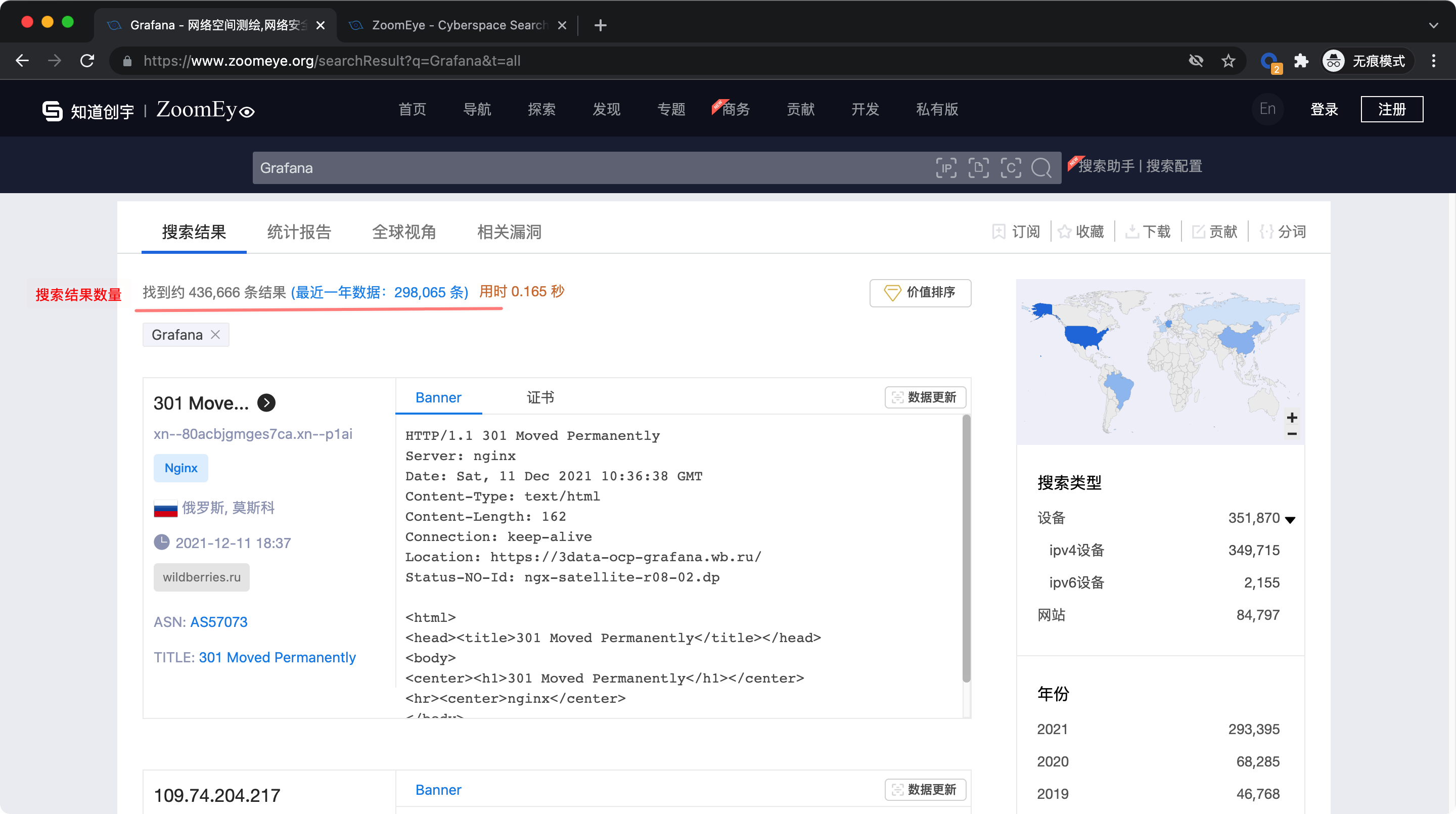Image resolution: width=1456 pixels, height=814 pixels.
Task: Zoom in on the world map
Action: tap(1292, 417)
